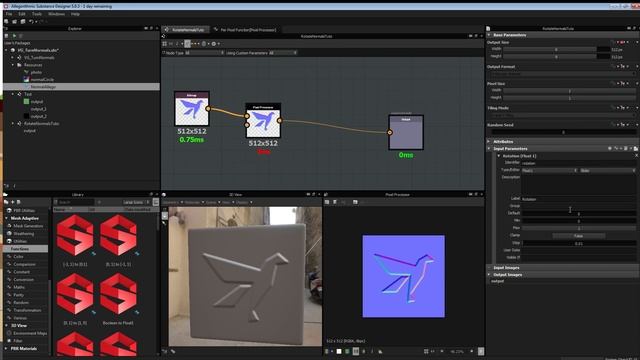Image resolution: width=640 pixels, height=360 pixels.
Task: Click the green channel swatch in 2D view
Action: (x=347, y=351)
